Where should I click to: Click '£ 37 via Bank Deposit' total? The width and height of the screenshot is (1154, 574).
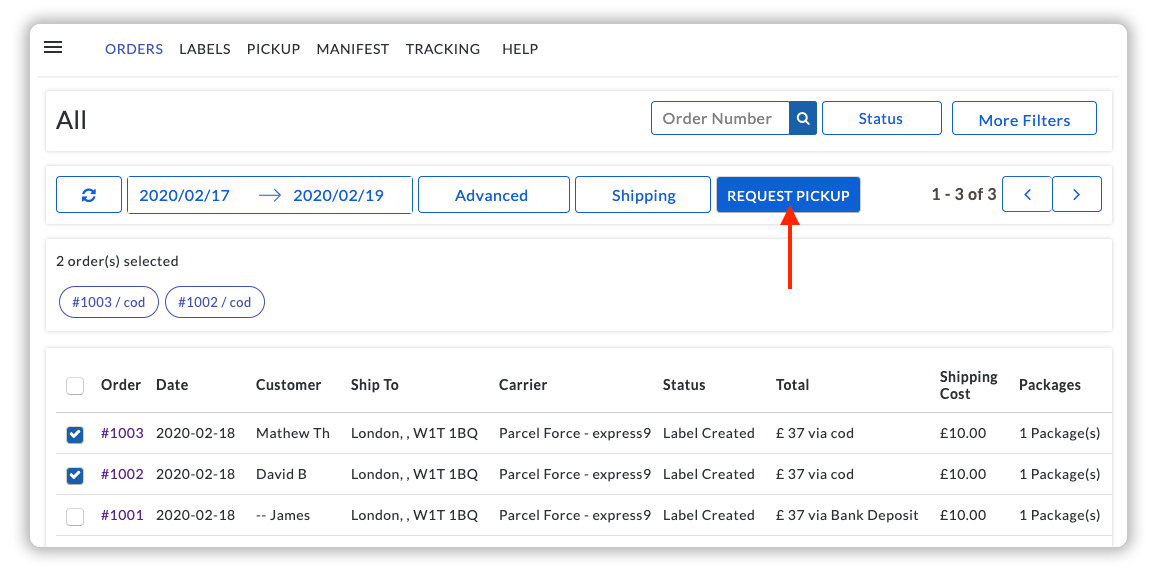[x=847, y=515]
